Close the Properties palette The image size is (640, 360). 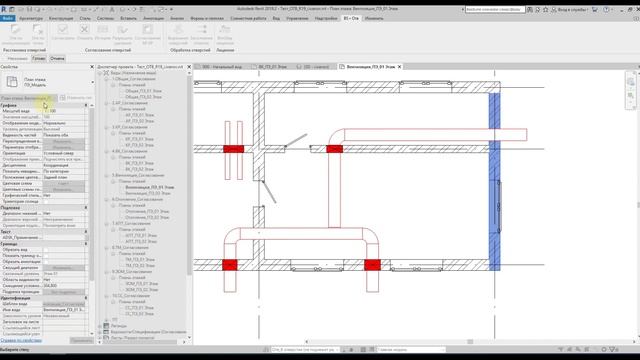click(91, 67)
